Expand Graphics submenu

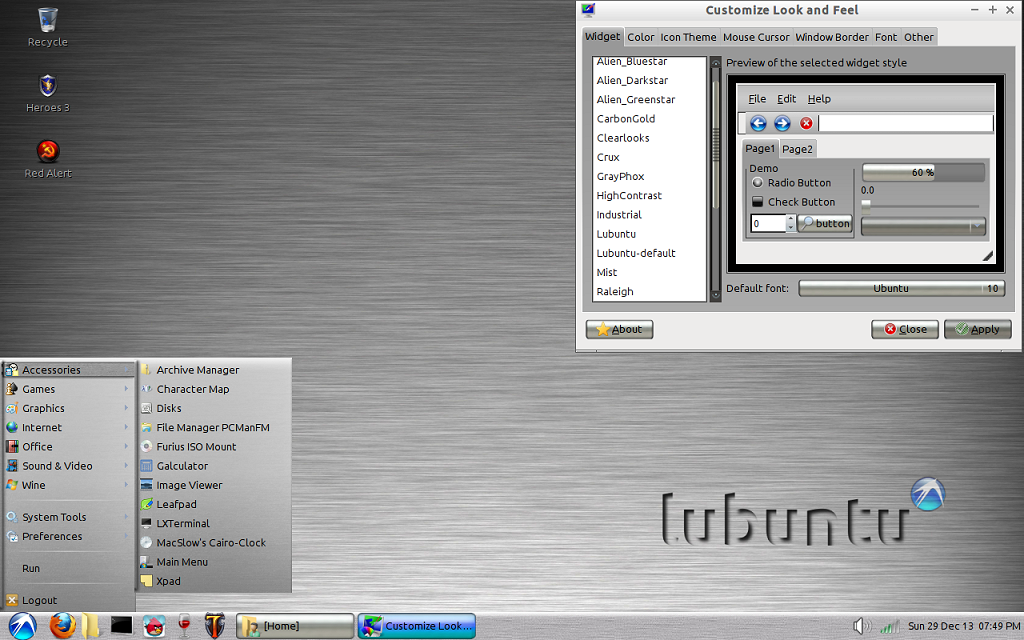pos(68,408)
